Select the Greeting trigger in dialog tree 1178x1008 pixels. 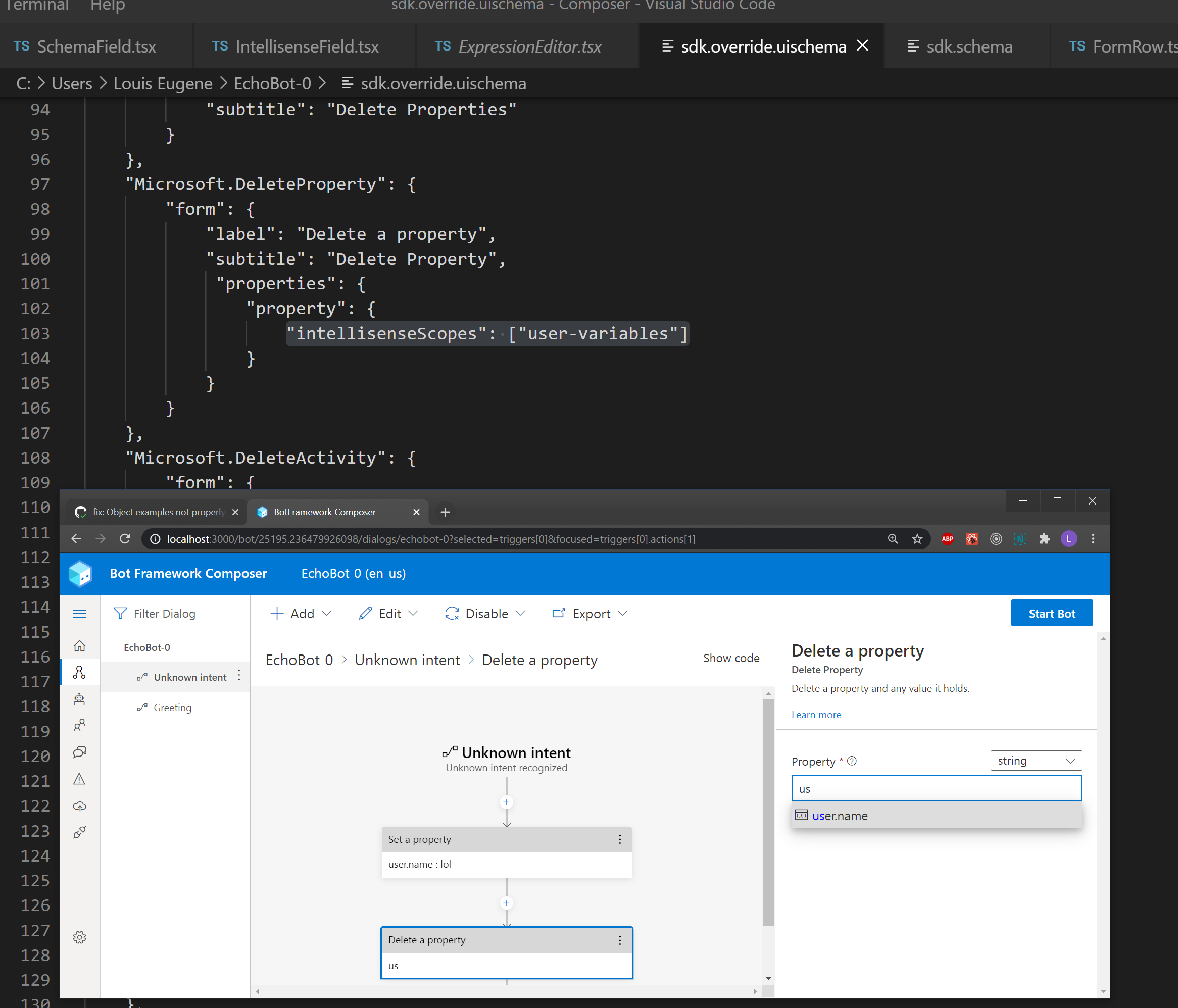(172, 707)
